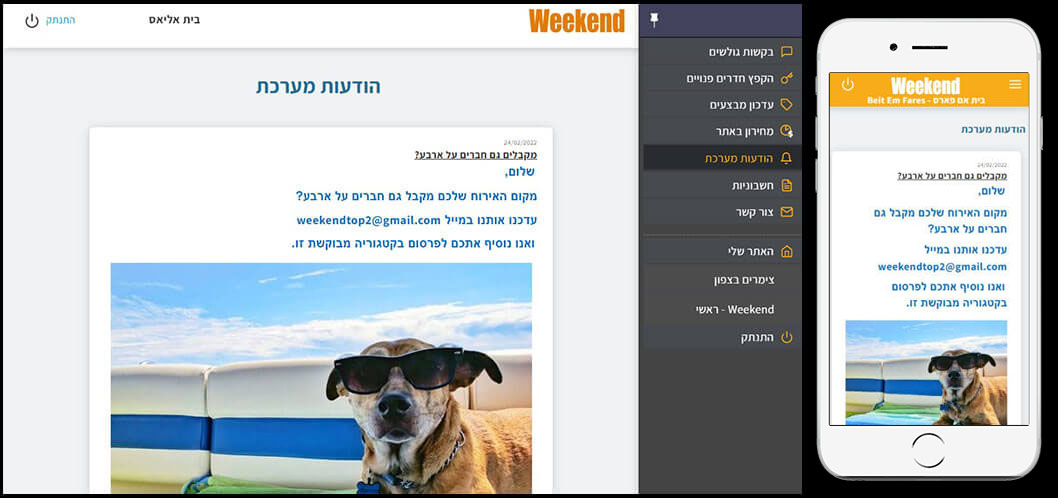
Task: Click the power icon in the desktop header
Action: tap(31, 20)
